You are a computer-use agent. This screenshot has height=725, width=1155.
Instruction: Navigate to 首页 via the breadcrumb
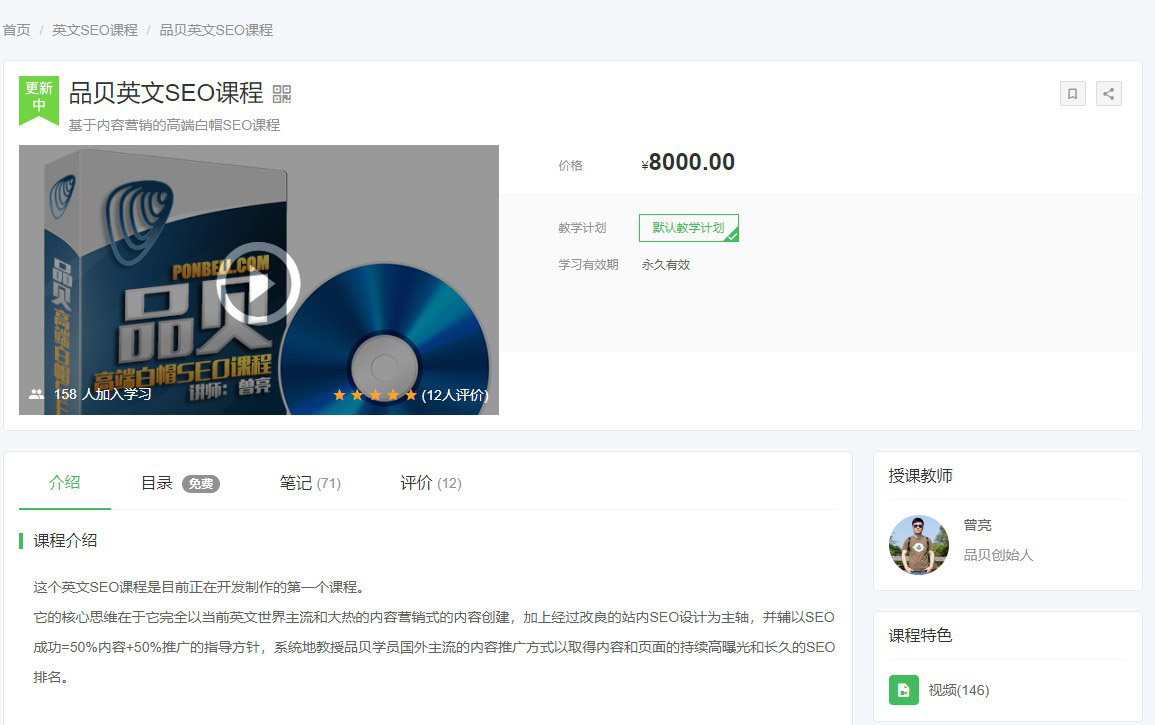16,30
